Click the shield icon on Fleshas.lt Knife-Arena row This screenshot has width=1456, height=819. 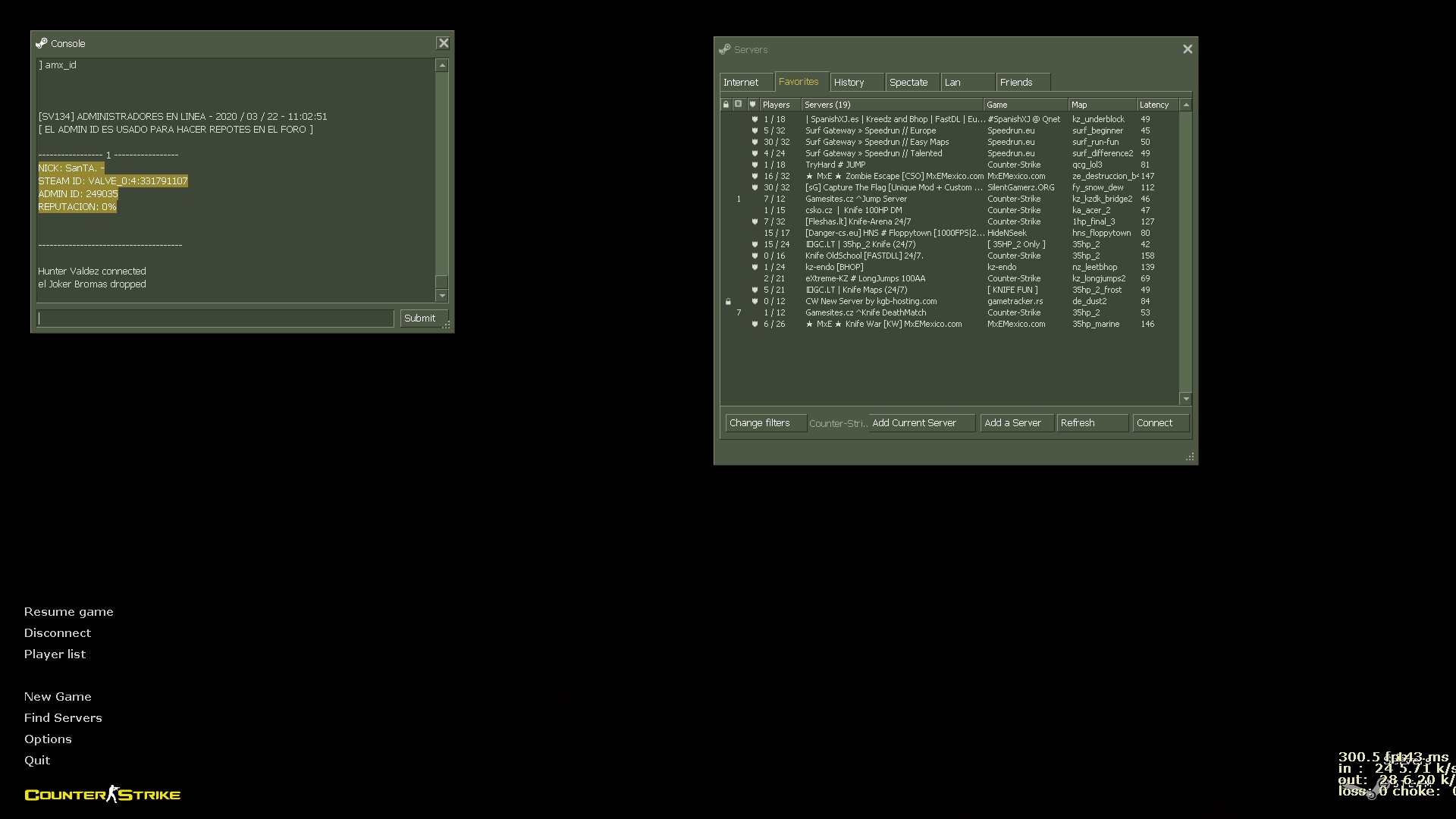click(x=755, y=221)
